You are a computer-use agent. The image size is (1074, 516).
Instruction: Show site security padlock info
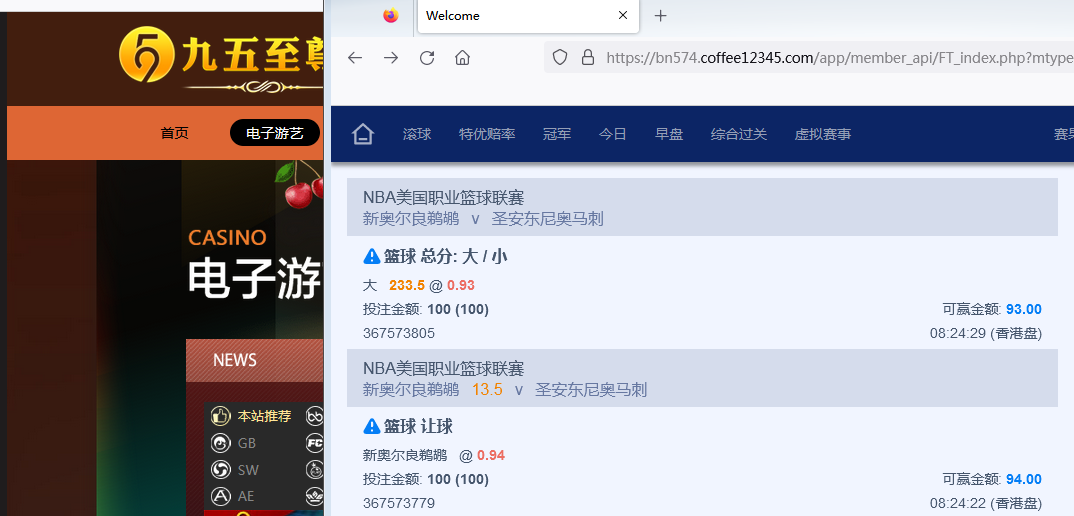[x=588, y=58]
